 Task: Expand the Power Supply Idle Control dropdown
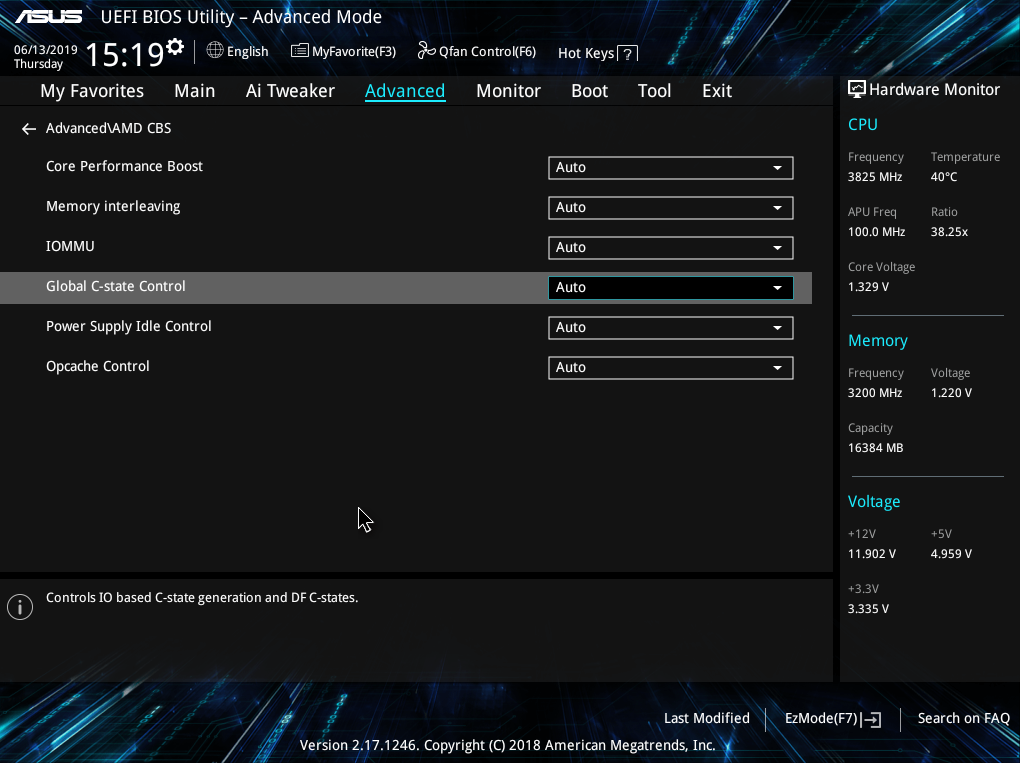pyautogui.click(x=671, y=328)
